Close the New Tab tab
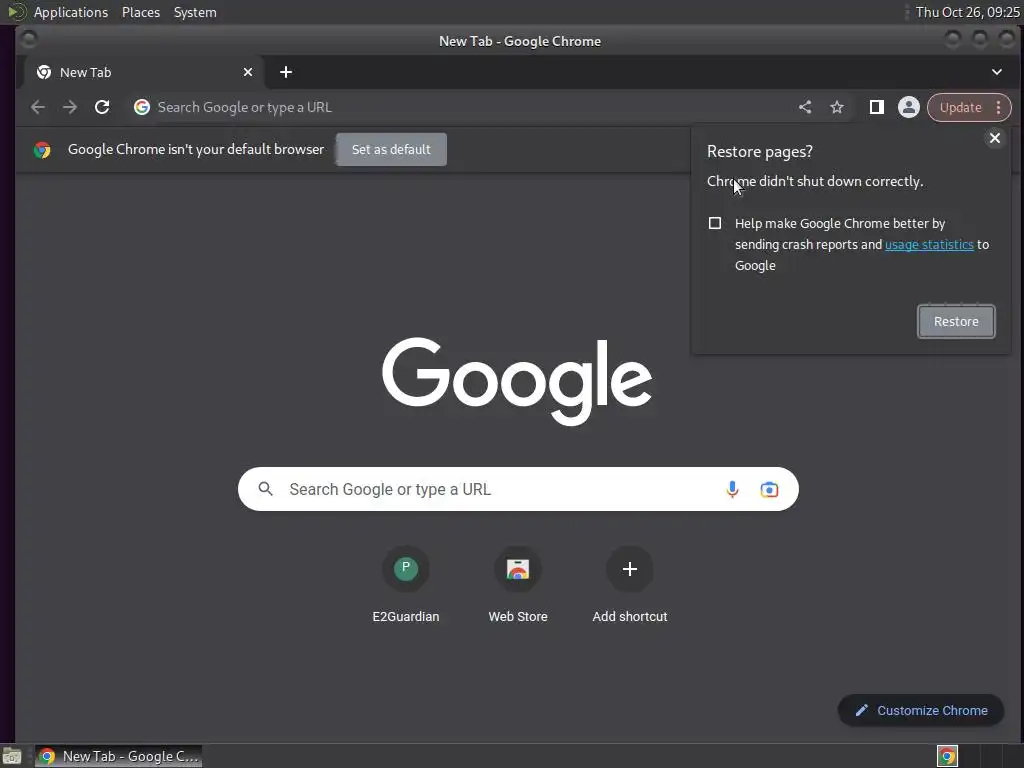Image resolution: width=1024 pixels, height=768 pixels. coord(248,72)
